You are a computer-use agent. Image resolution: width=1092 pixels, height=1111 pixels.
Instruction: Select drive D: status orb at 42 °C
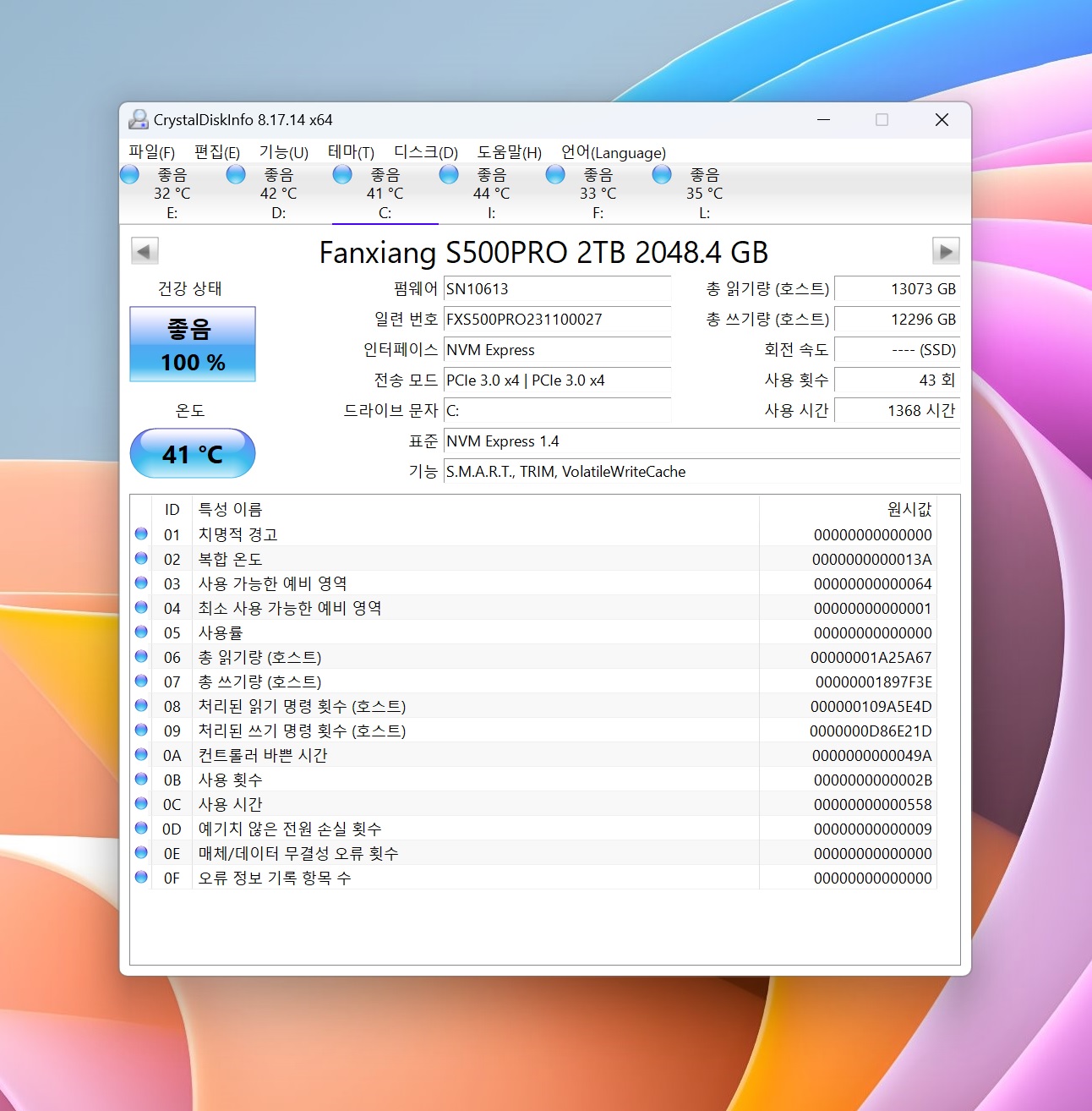pos(236,174)
